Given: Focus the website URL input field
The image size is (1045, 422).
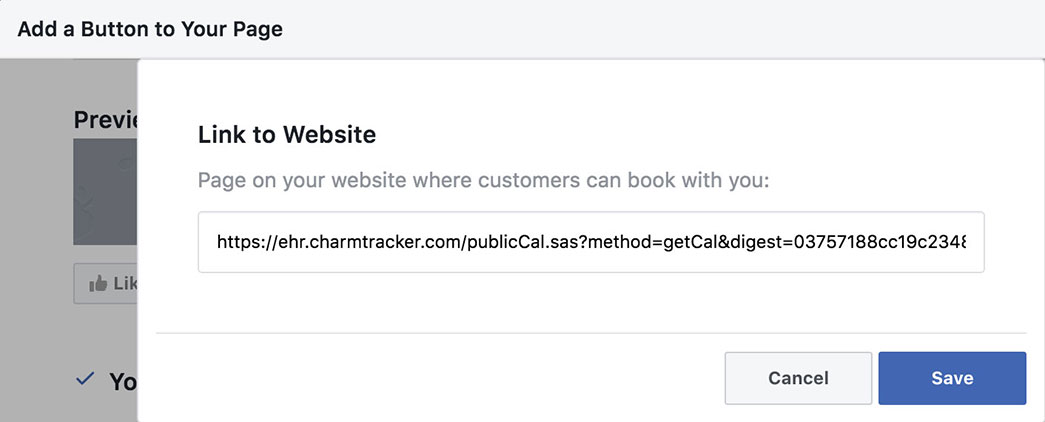Looking at the screenshot, I should tap(590, 242).
